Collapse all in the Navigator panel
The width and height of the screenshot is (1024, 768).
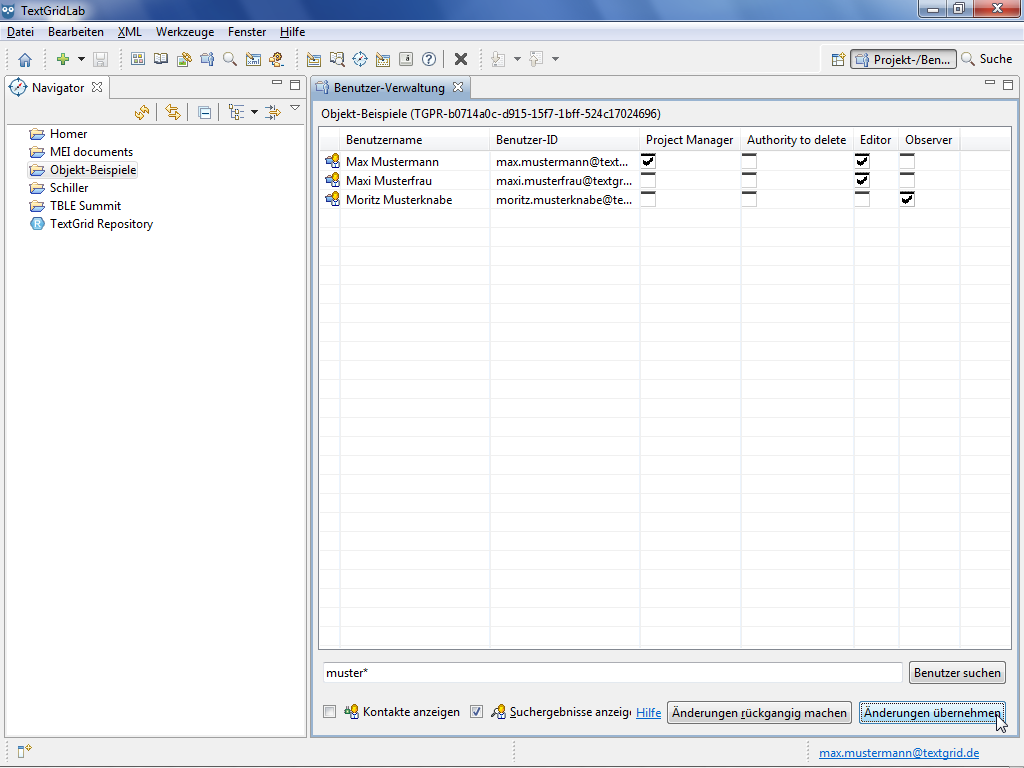(x=204, y=112)
